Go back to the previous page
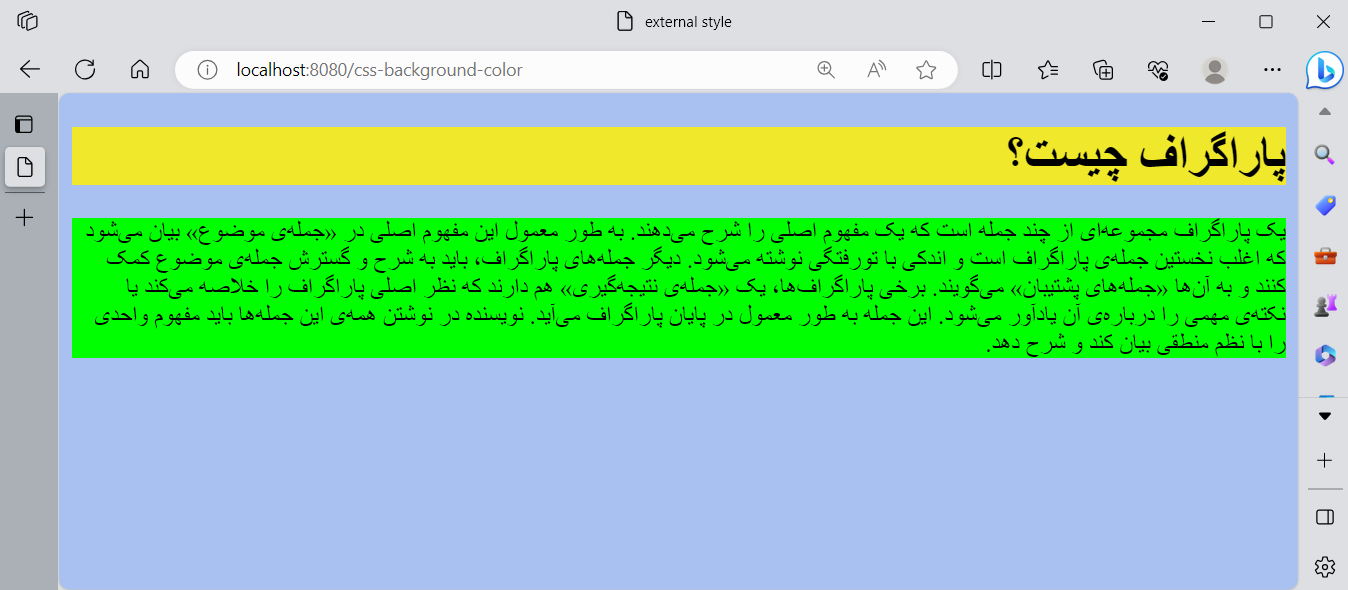Image resolution: width=1348 pixels, height=590 pixels. [x=30, y=70]
